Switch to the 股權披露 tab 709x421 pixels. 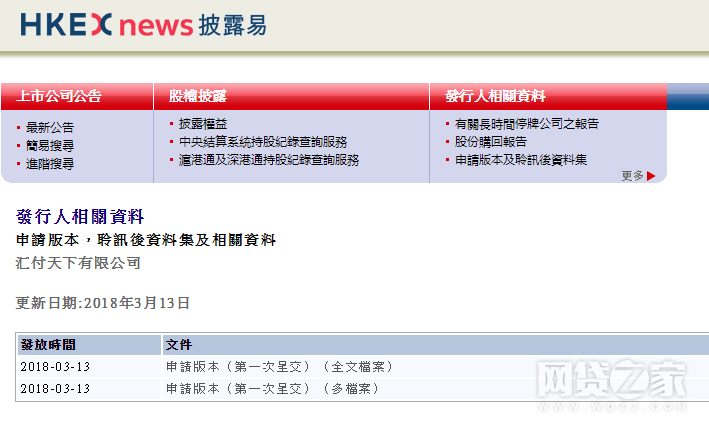197,97
